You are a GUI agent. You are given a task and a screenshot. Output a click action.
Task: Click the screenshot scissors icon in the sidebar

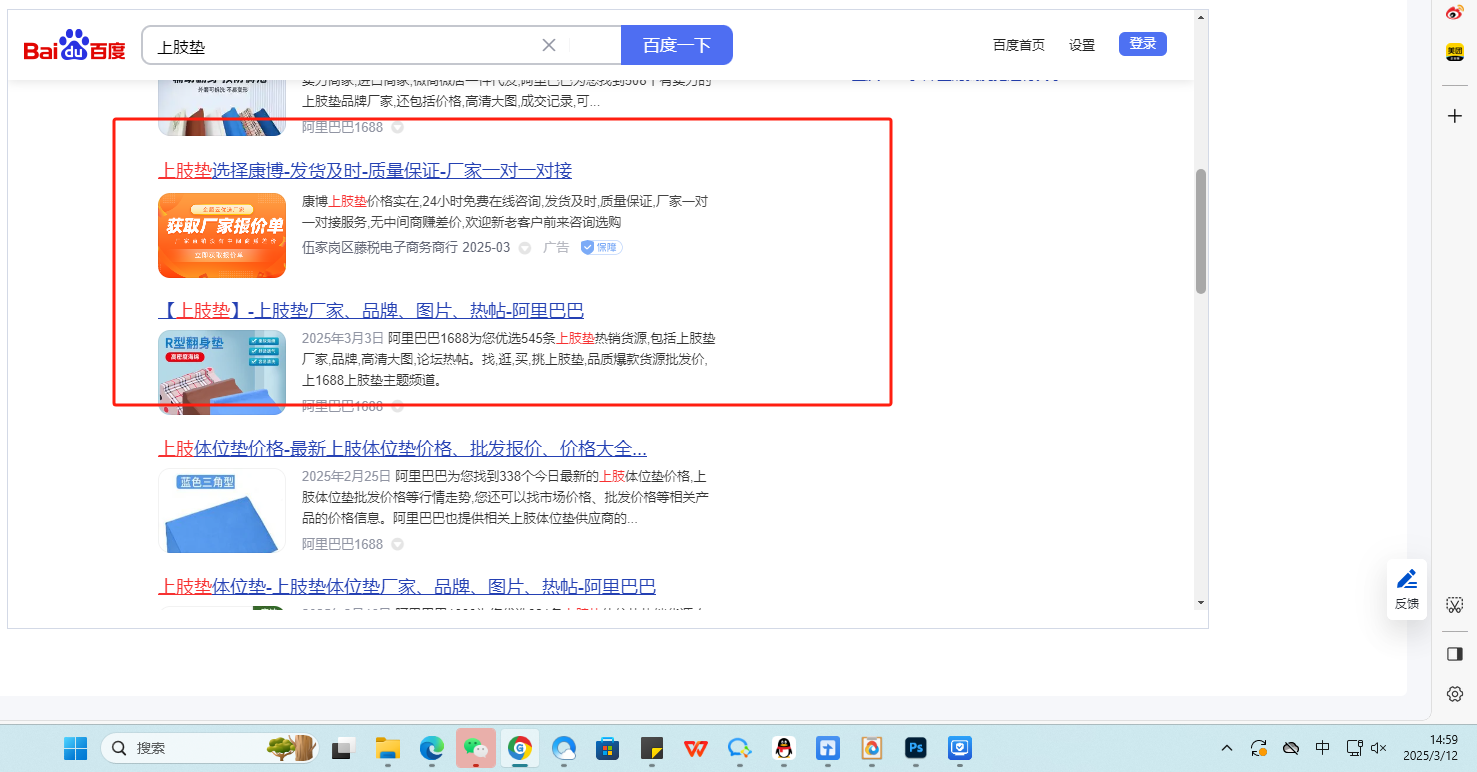point(1455,605)
